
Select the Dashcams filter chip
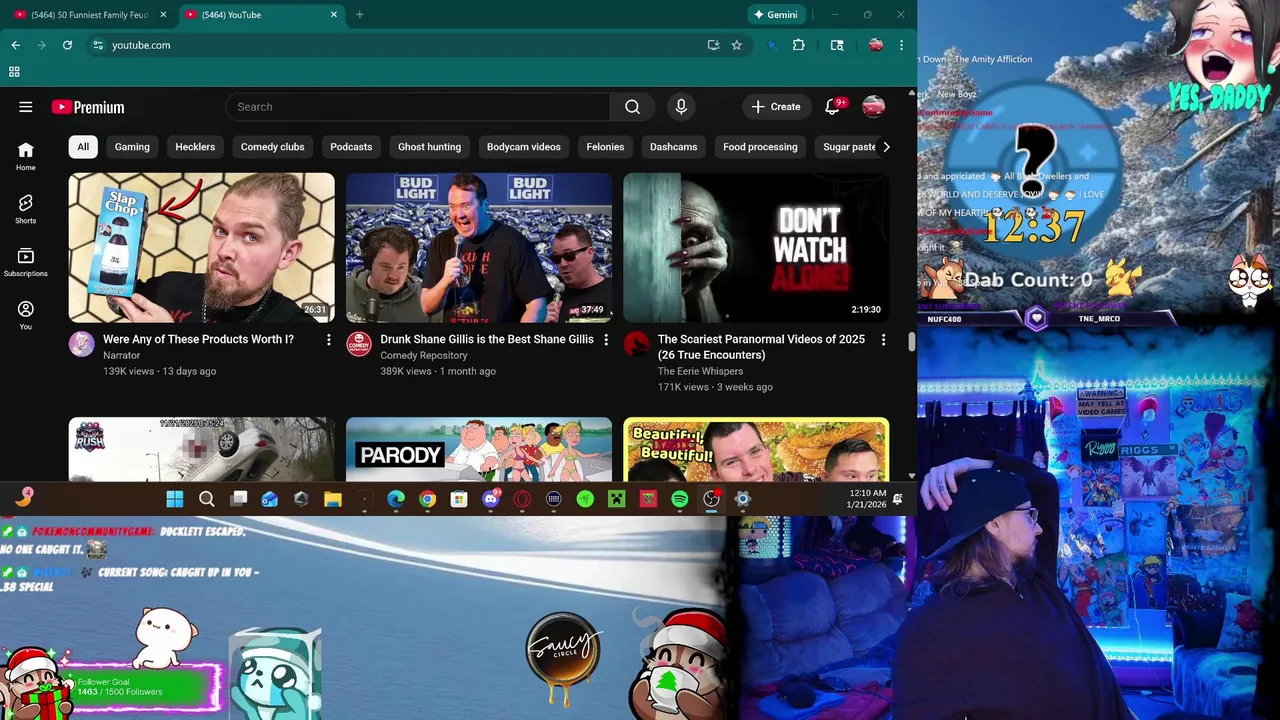pyautogui.click(x=673, y=147)
